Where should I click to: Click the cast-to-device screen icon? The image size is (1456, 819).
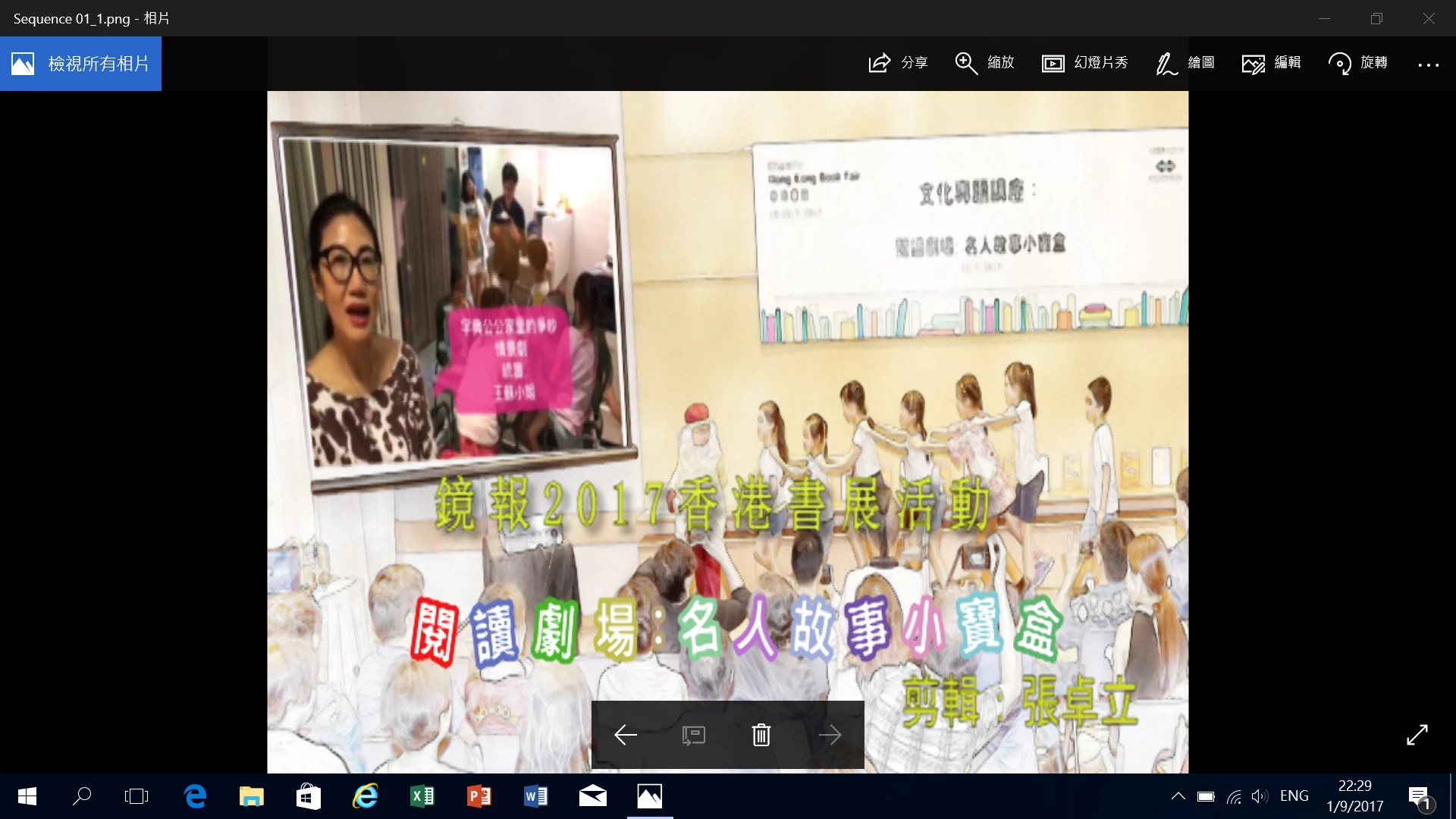[693, 735]
